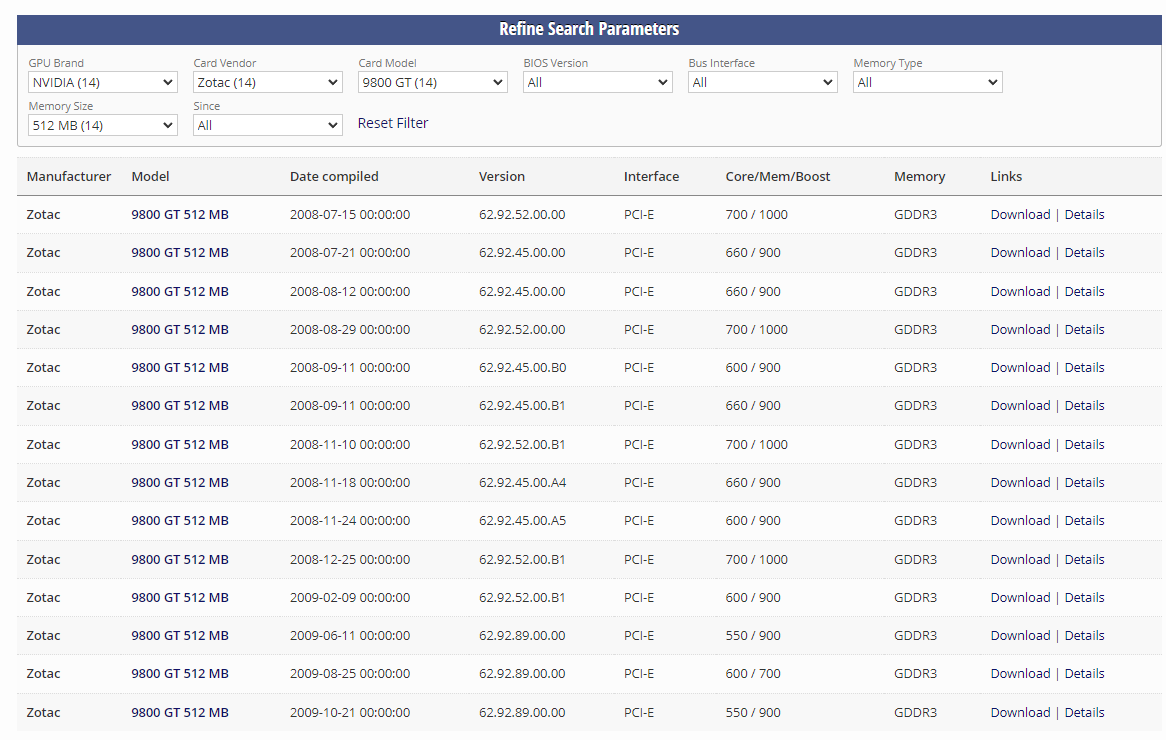This screenshot has width=1166, height=740.
Task: Open the Card Vendor dropdown showing Zotac
Action: coord(268,83)
